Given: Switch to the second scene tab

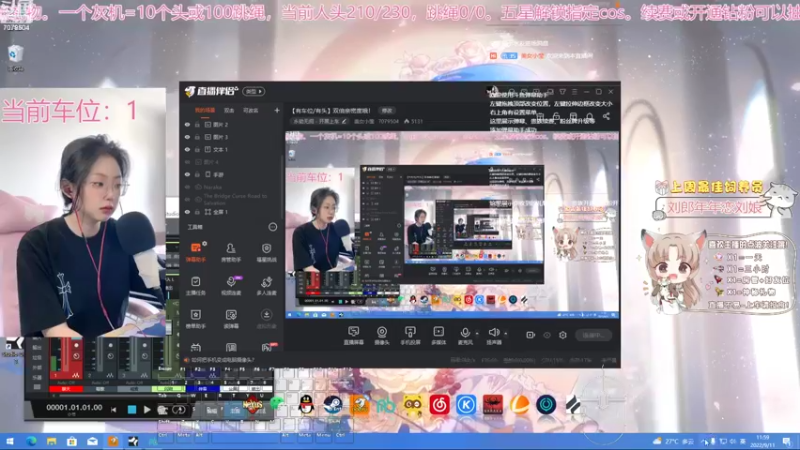Looking at the screenshot, I should 229,110.
